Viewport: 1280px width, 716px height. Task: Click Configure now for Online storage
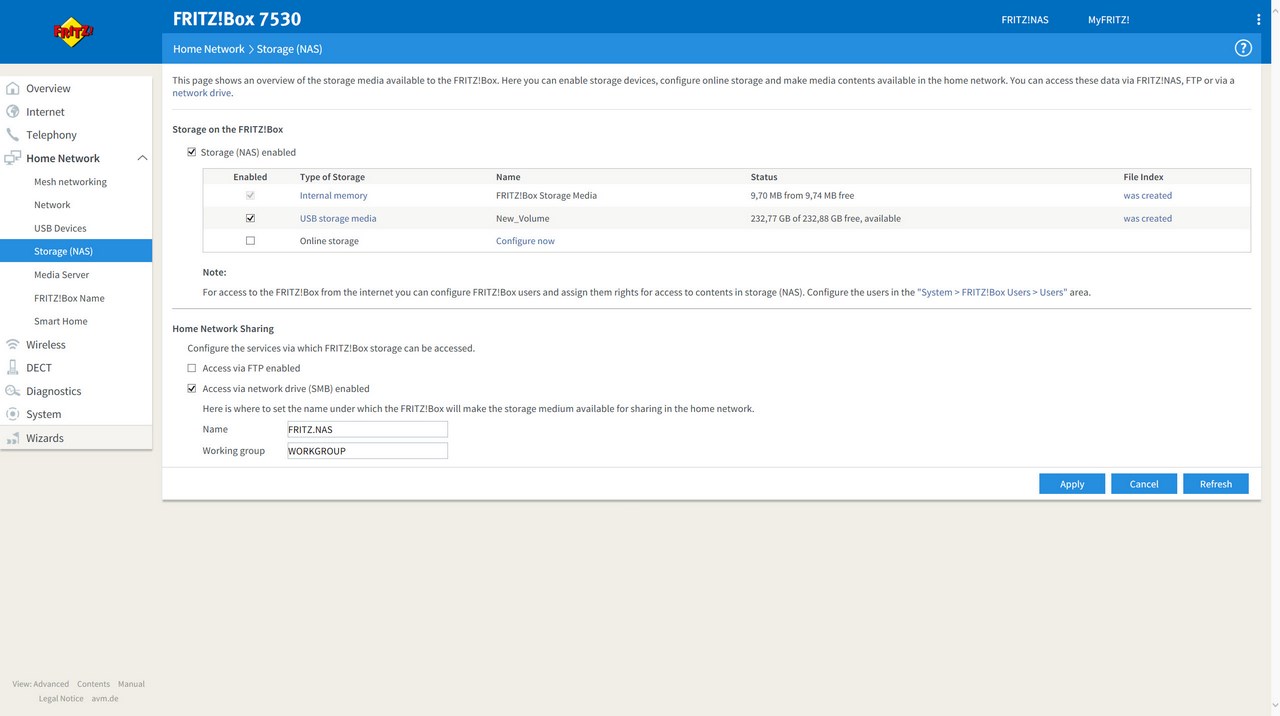click(x=525, y=241)
